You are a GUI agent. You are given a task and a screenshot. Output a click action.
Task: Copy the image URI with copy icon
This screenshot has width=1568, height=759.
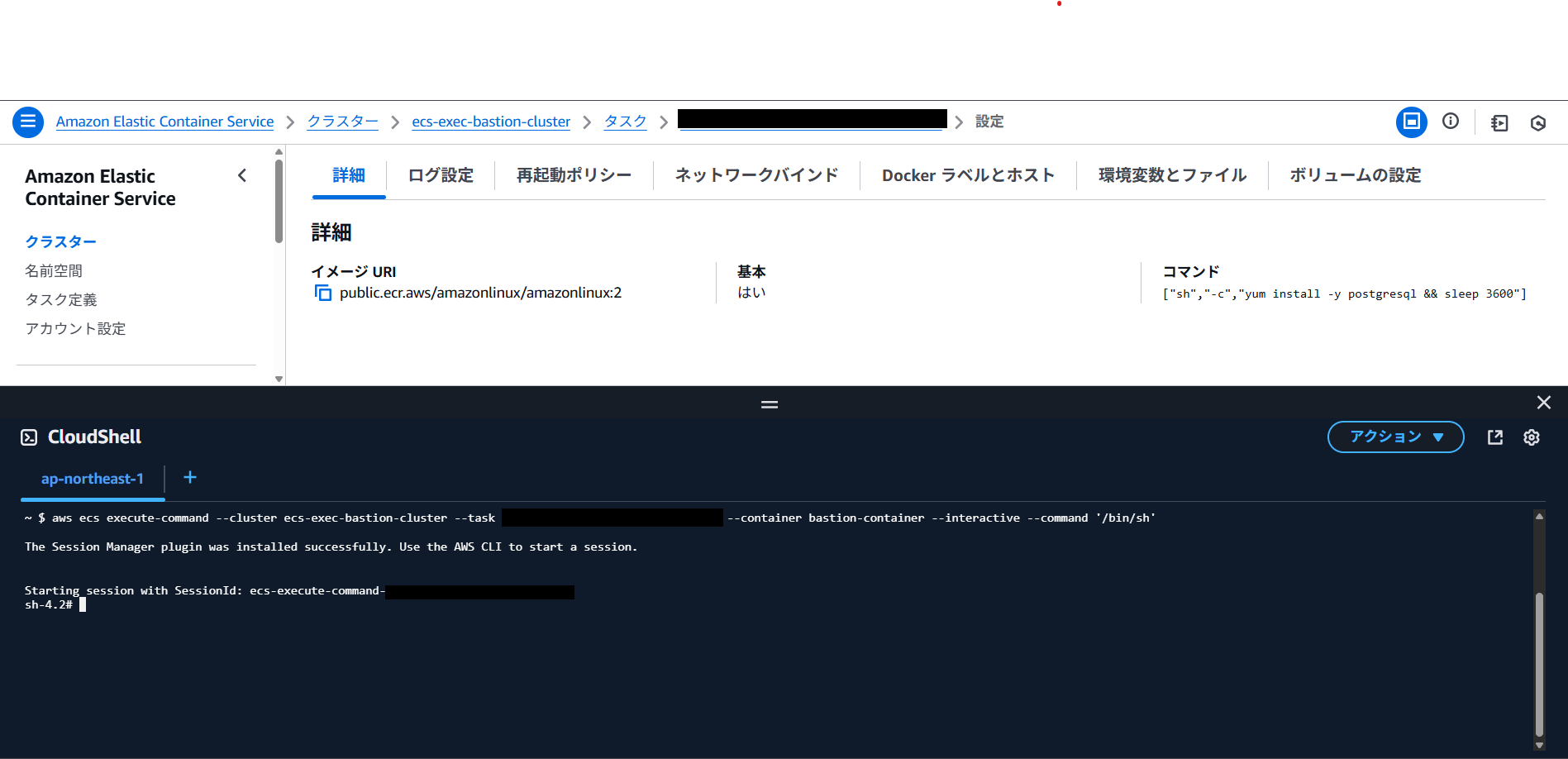pyautogui.click(x=323, y=294)
